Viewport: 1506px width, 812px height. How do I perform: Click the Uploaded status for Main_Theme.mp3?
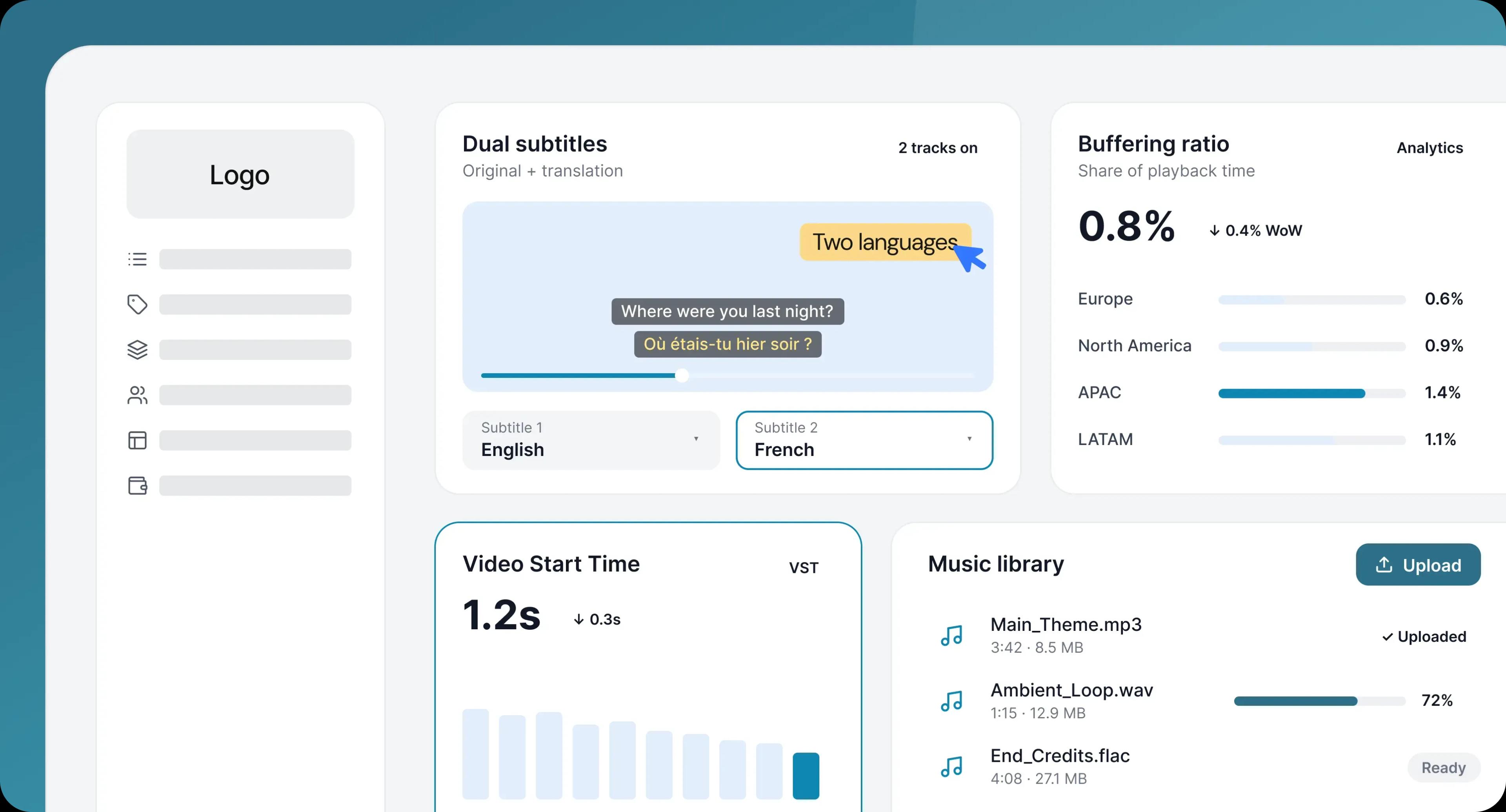point(1424,636)
